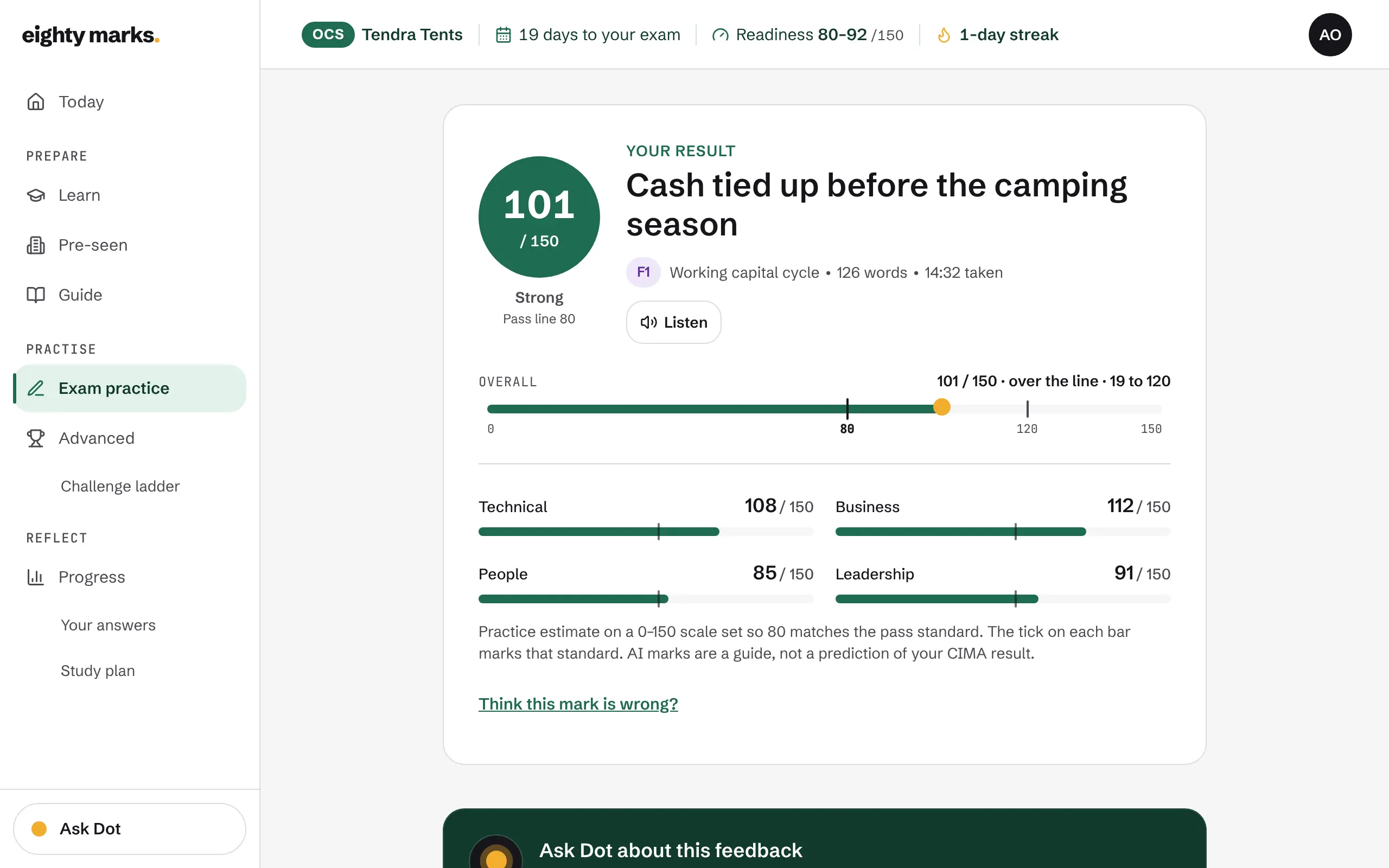Open Challenge ladder in the sidebar

120,486
